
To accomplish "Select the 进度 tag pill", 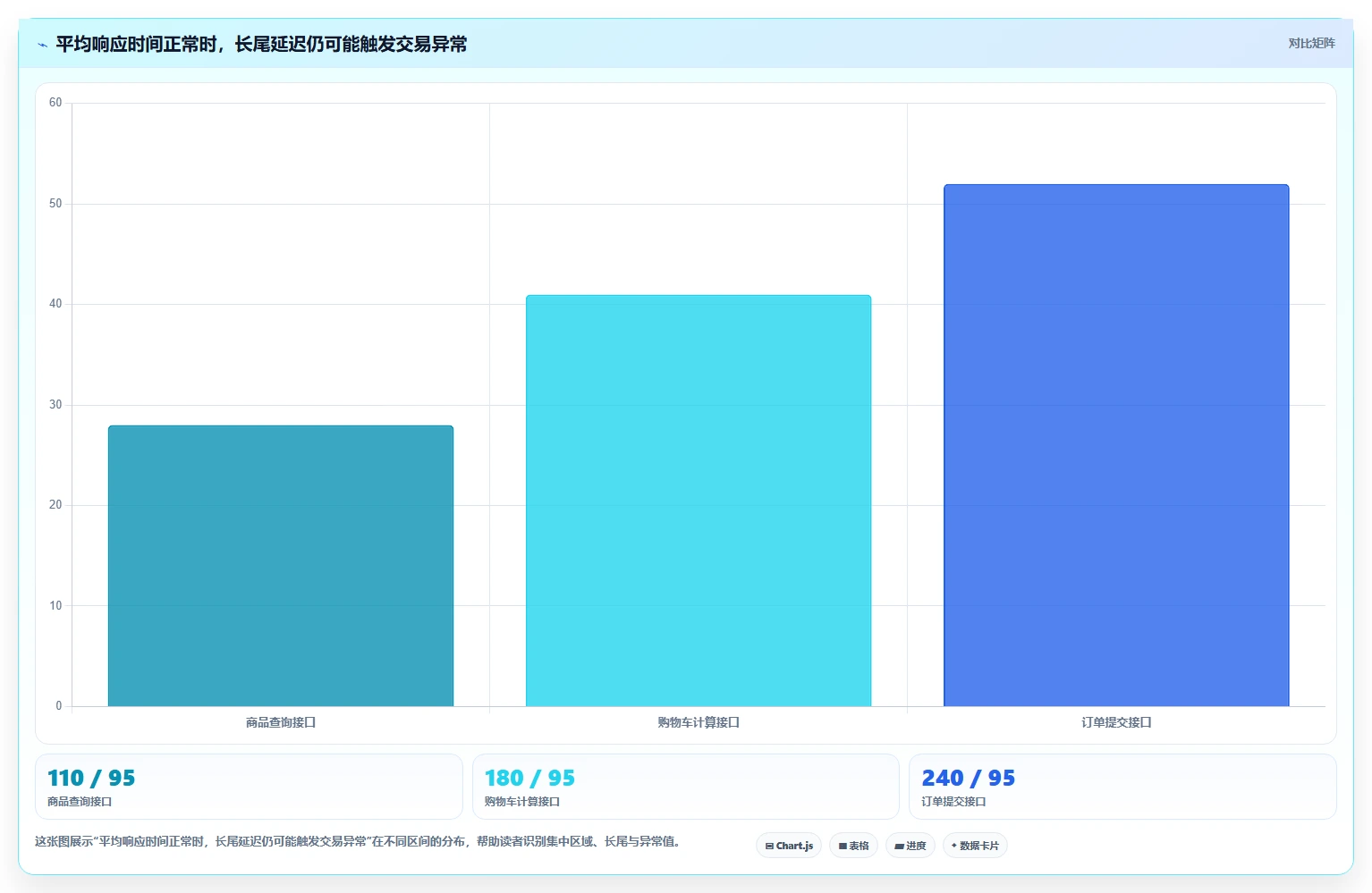I will click(910, 846).
